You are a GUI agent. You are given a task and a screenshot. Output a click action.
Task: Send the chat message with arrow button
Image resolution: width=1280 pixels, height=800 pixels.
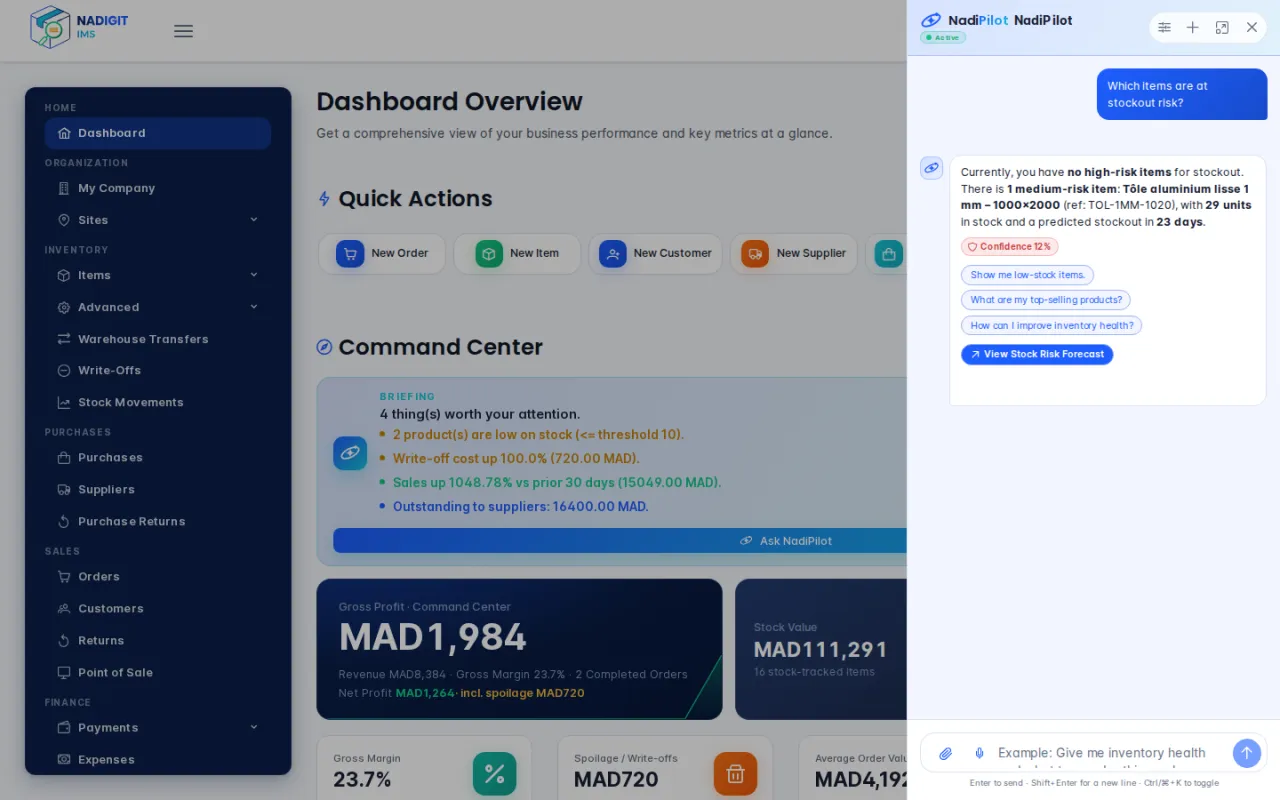coord(1247,753)
